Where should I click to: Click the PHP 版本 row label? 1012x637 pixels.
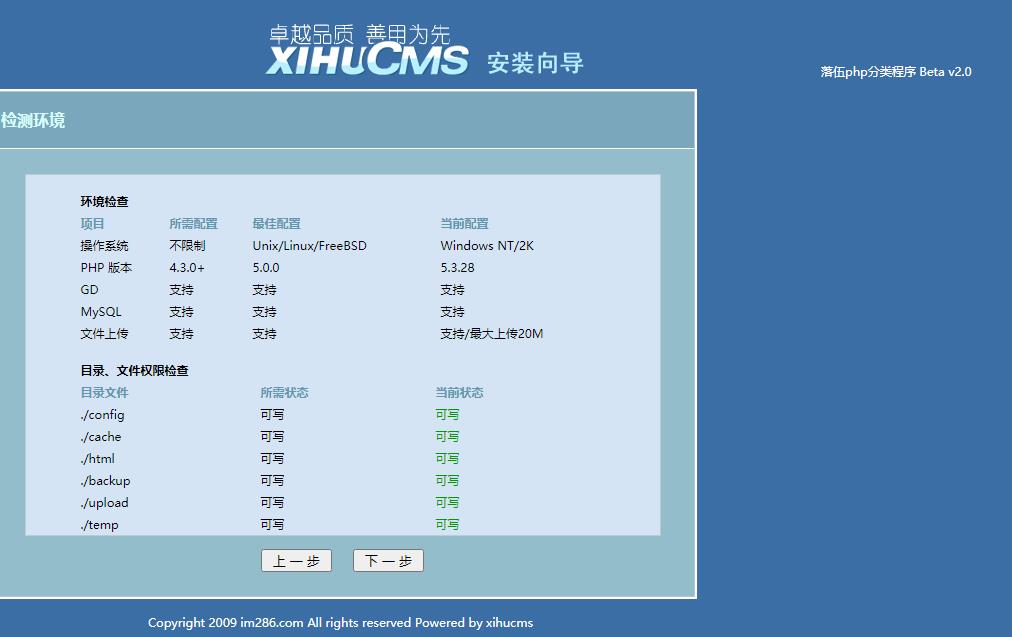point(106,268)
